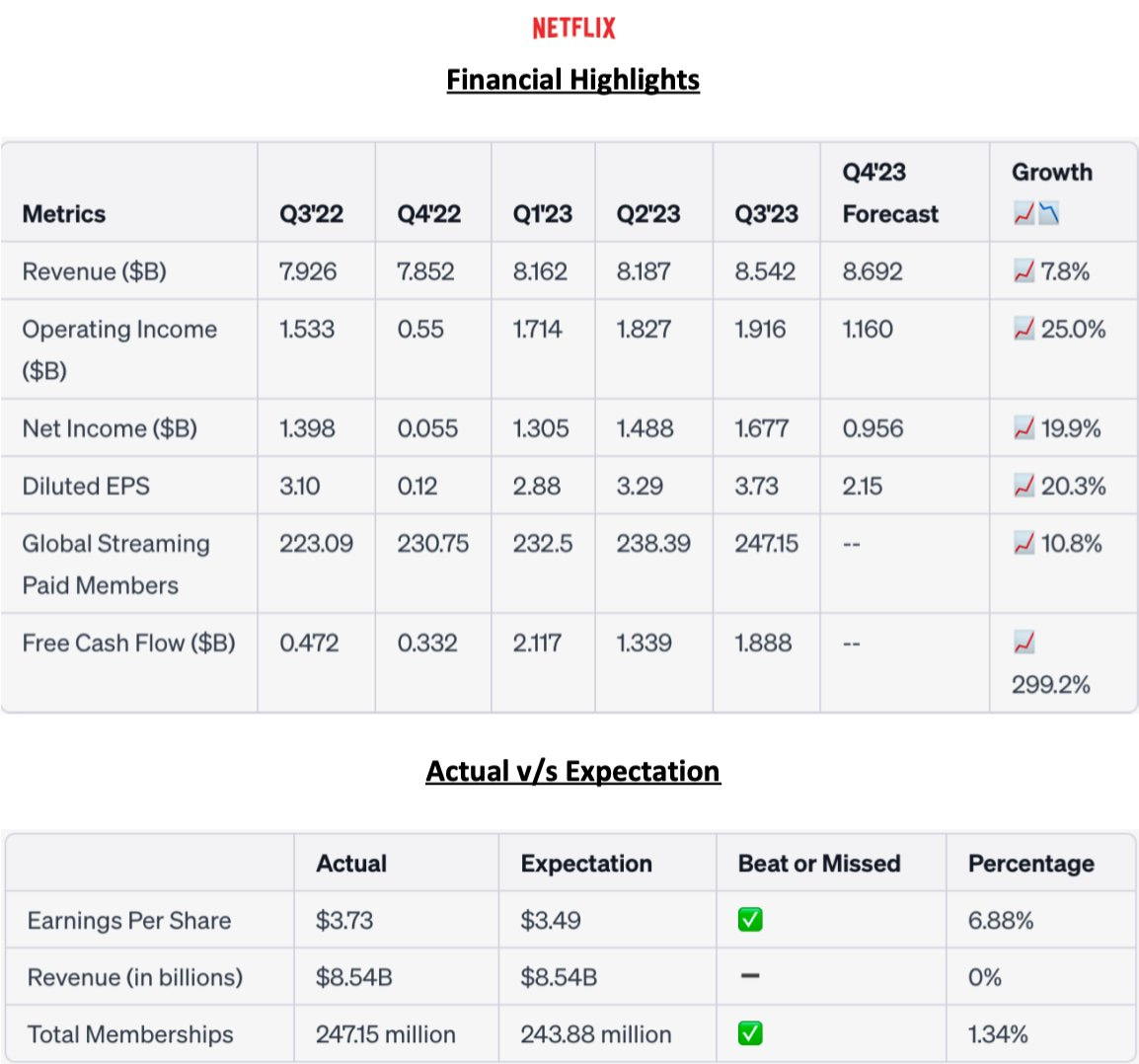Click the downward chart icon in Growth header
1139x1064 pixels.
tap(1048, 213)
